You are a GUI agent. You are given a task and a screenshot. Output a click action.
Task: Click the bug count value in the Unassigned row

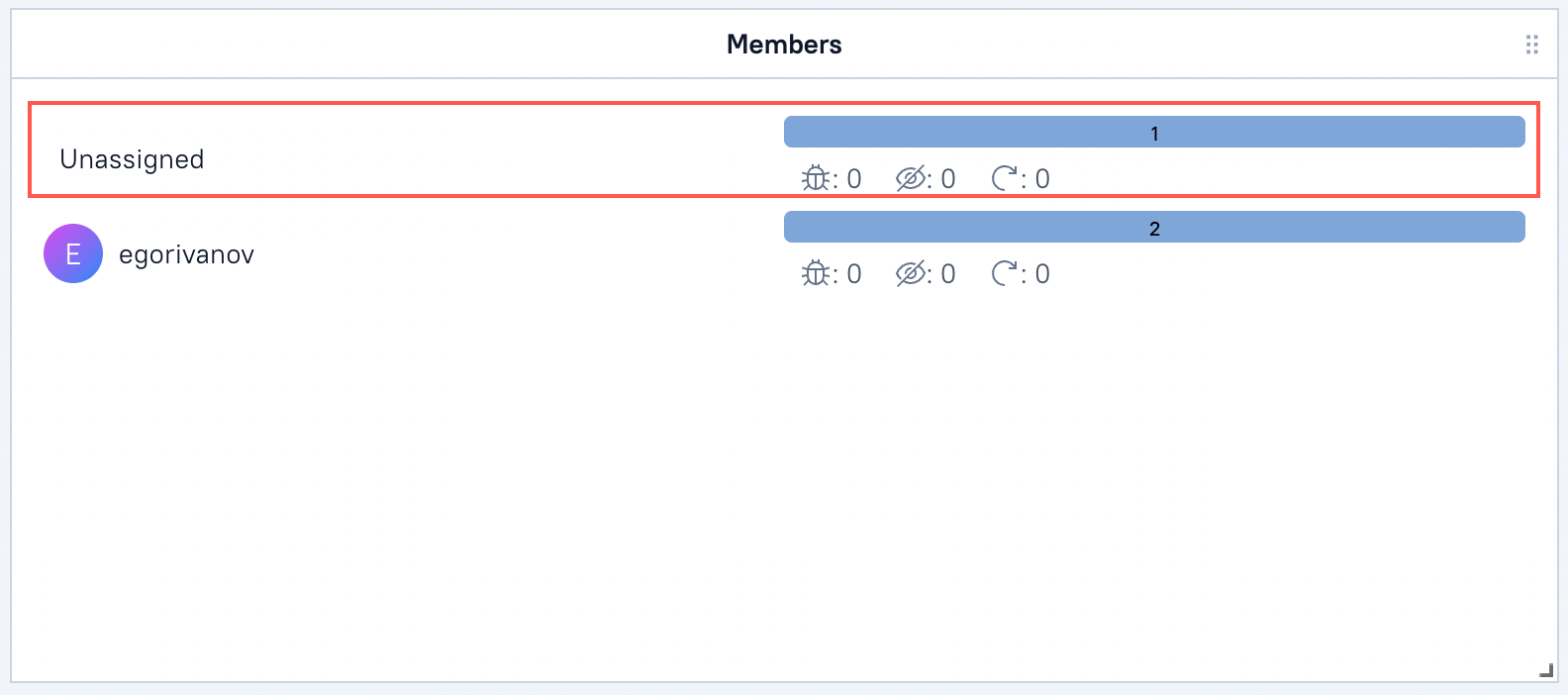click(854, 179)
